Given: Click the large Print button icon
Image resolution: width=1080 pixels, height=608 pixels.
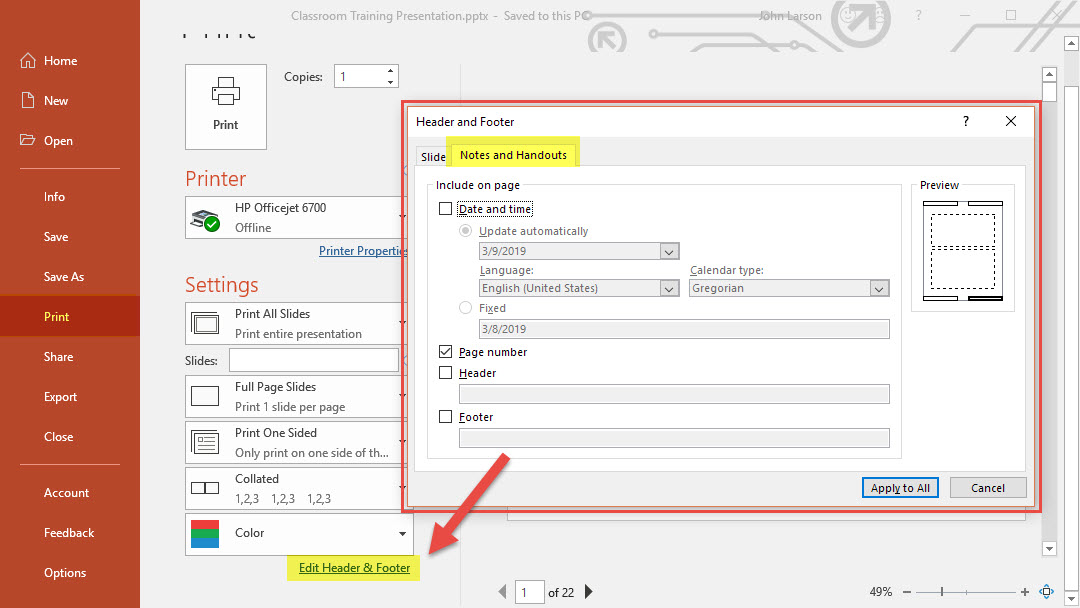Looking at the screenshot, I should click(226, 106).
